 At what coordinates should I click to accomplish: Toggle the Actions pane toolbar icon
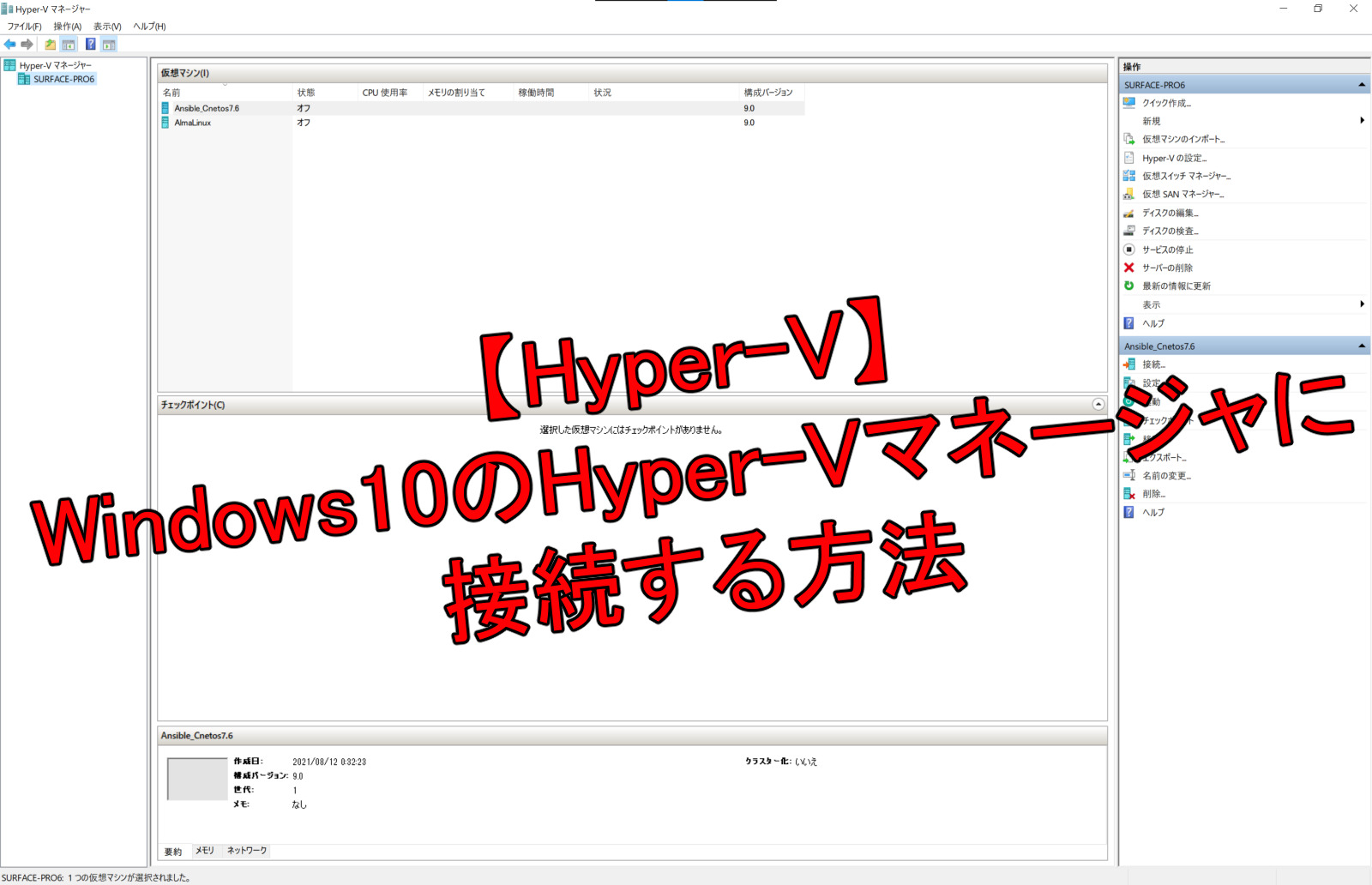[109, 45]
